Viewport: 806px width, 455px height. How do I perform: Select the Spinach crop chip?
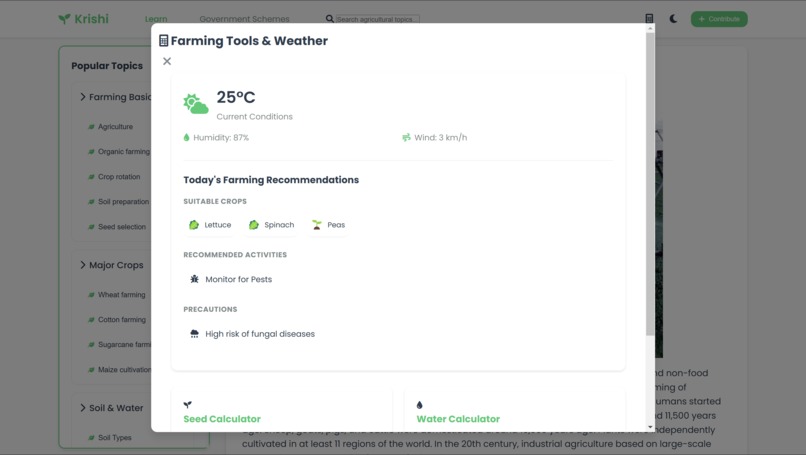coord(271,225)
